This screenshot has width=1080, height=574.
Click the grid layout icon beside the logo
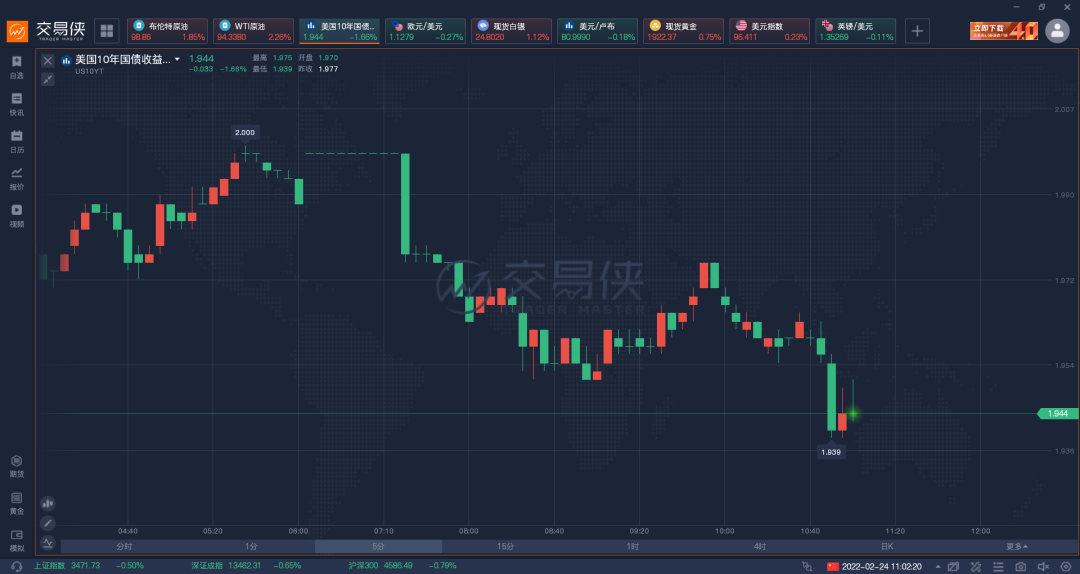point(107,31)
